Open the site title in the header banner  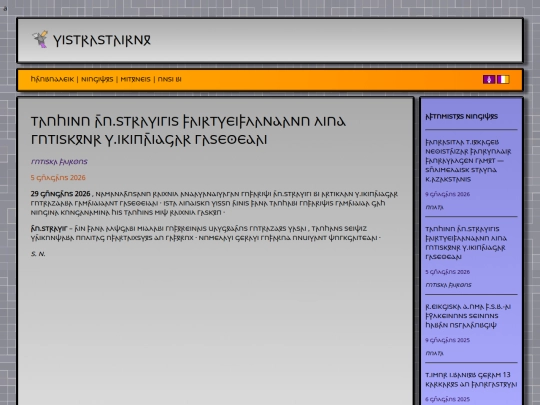point(102,40)
